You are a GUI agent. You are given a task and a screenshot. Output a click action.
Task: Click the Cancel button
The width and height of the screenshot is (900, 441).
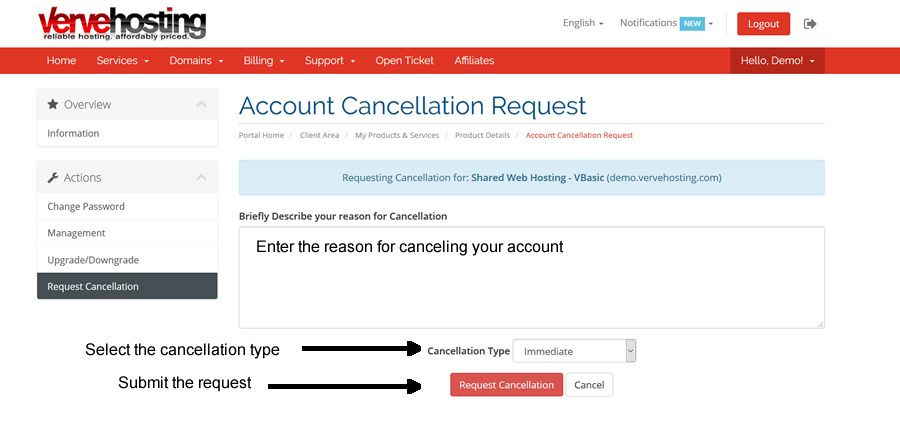pyautogui.click(x=589, y=385)
